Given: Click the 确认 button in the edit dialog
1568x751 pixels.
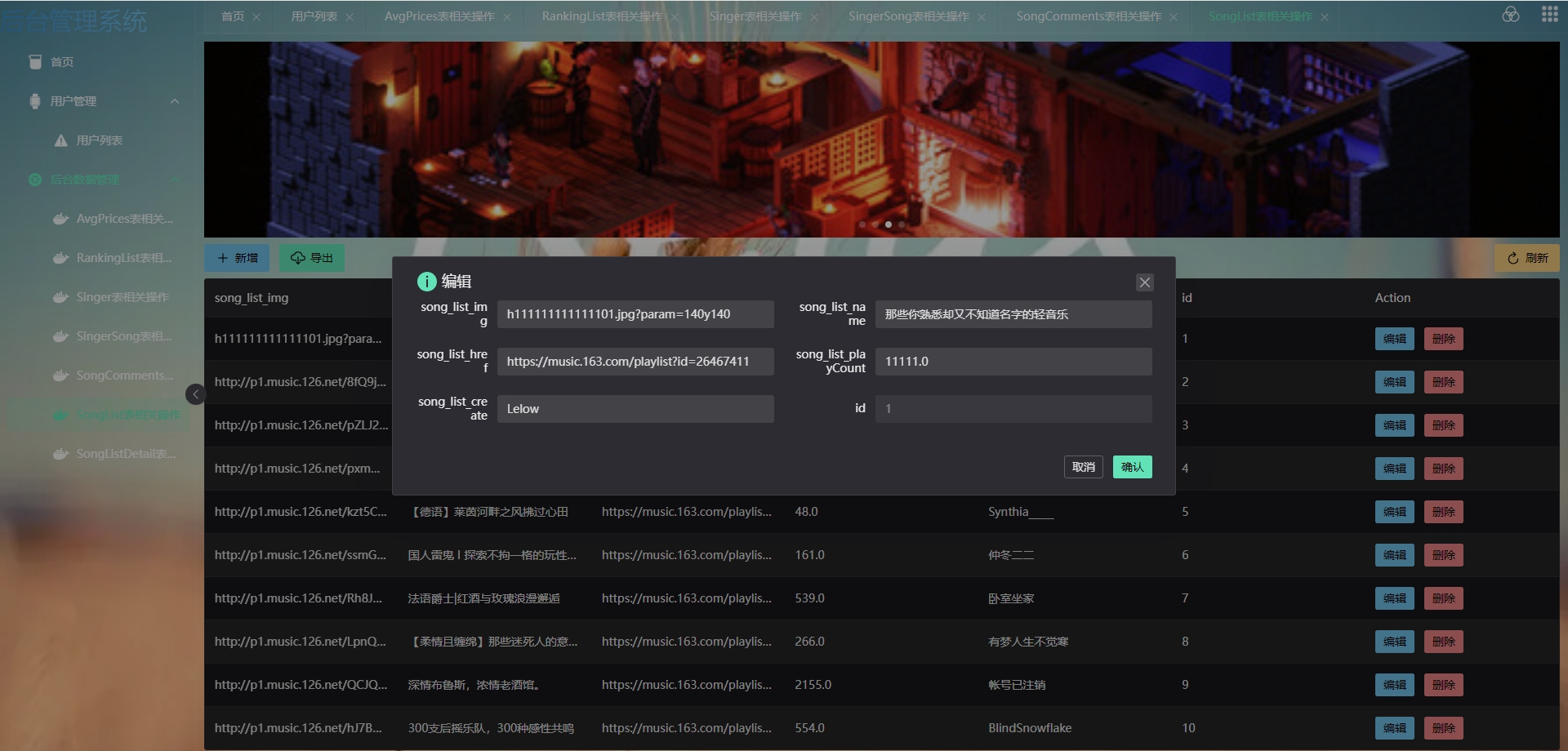Looking at the screenshot, I should tap(1132, 467).
